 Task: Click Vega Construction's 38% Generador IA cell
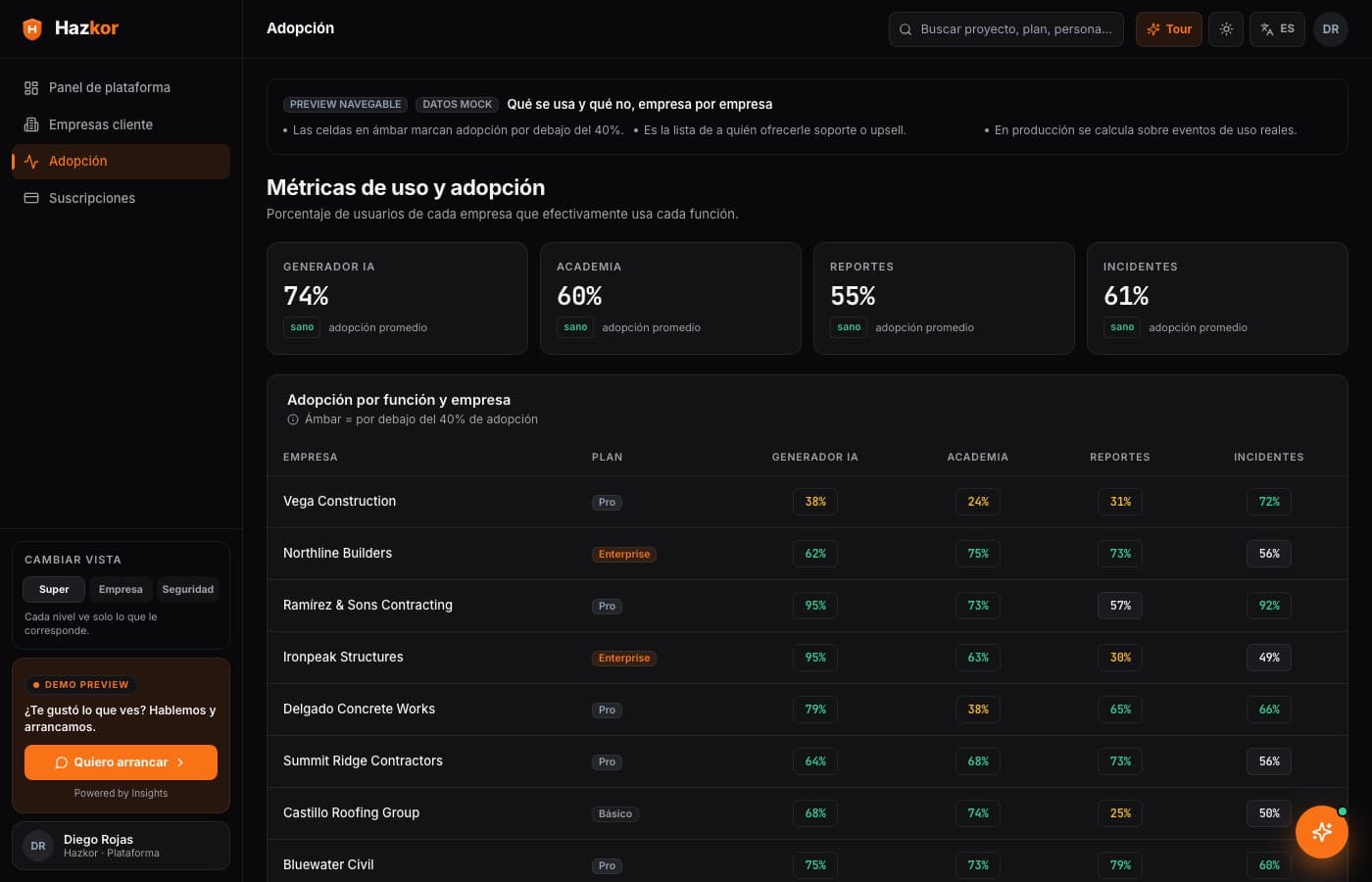pyautogui.click(x=815, y=502)
